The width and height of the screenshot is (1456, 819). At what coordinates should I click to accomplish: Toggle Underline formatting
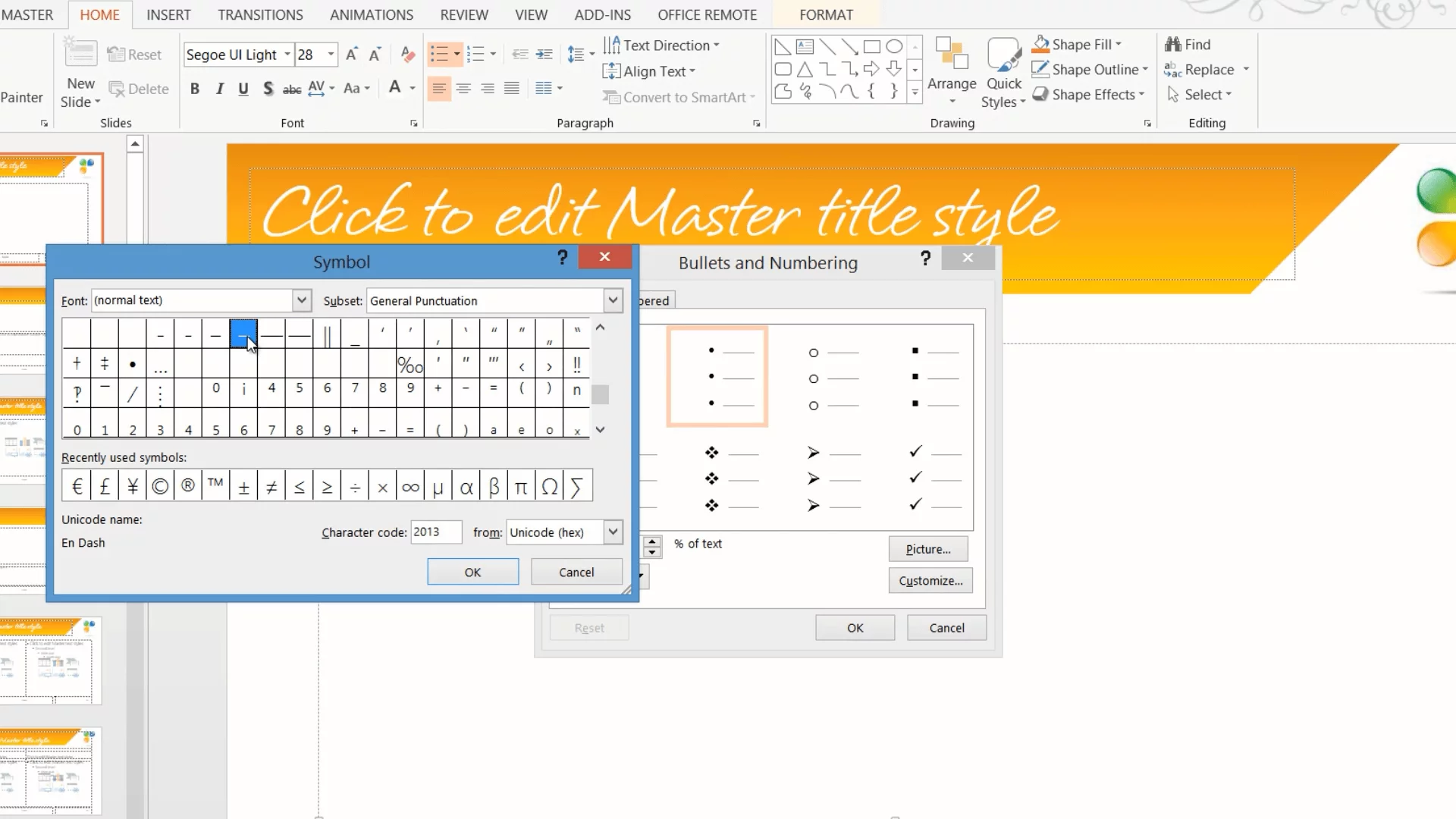tap(243, 89)
